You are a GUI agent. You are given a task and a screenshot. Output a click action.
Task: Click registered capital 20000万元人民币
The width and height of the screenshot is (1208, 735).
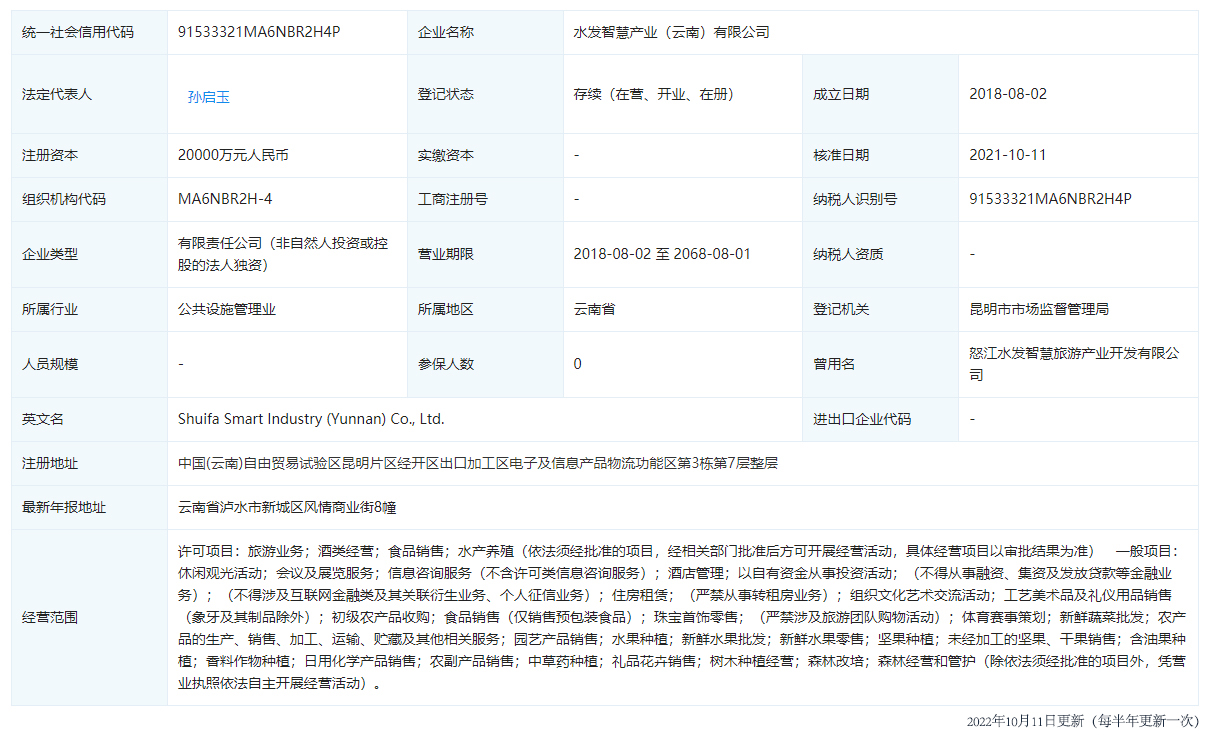(x=233, y=155)
